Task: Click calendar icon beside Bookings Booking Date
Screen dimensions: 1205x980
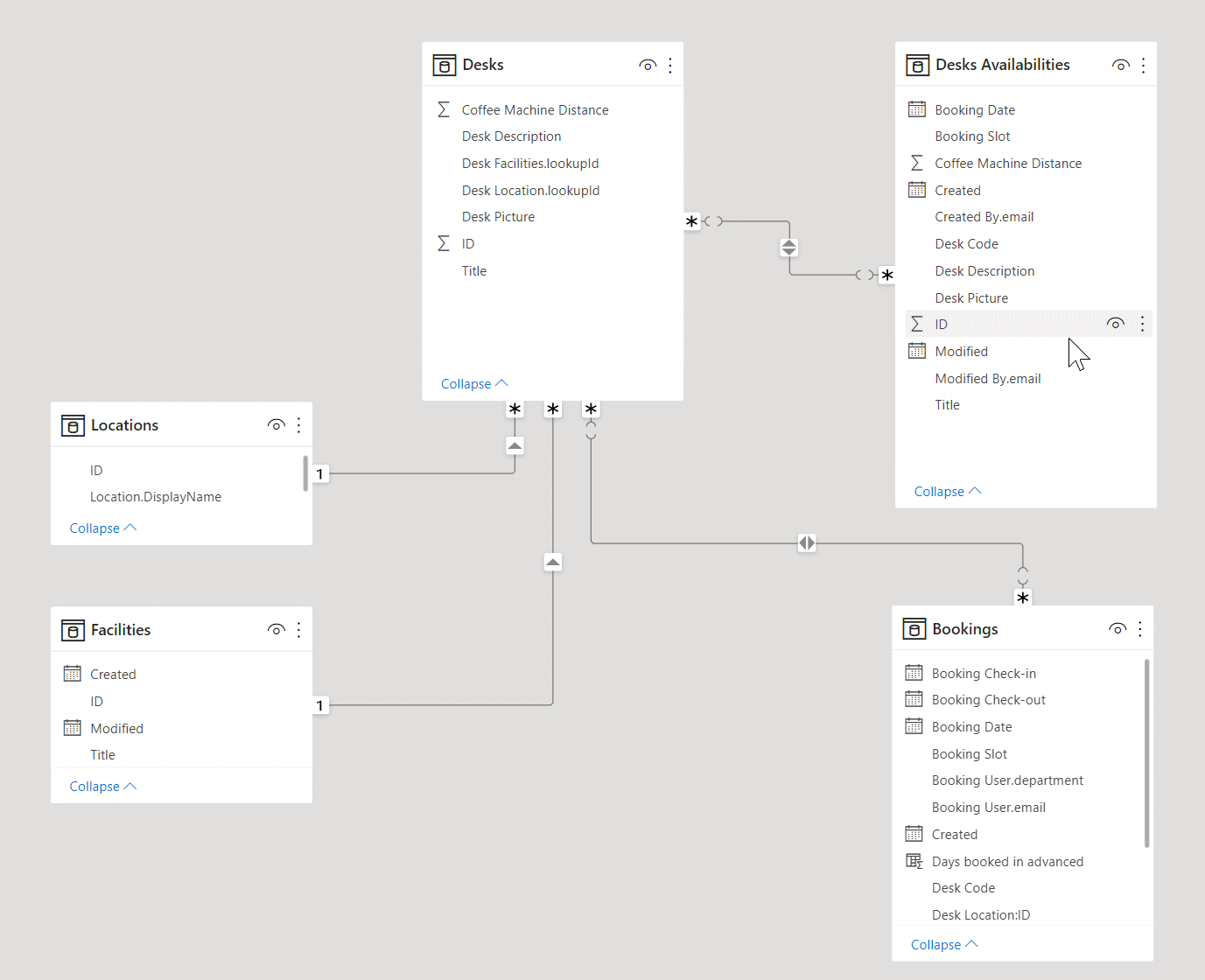Action: click(x=914, y=726)
